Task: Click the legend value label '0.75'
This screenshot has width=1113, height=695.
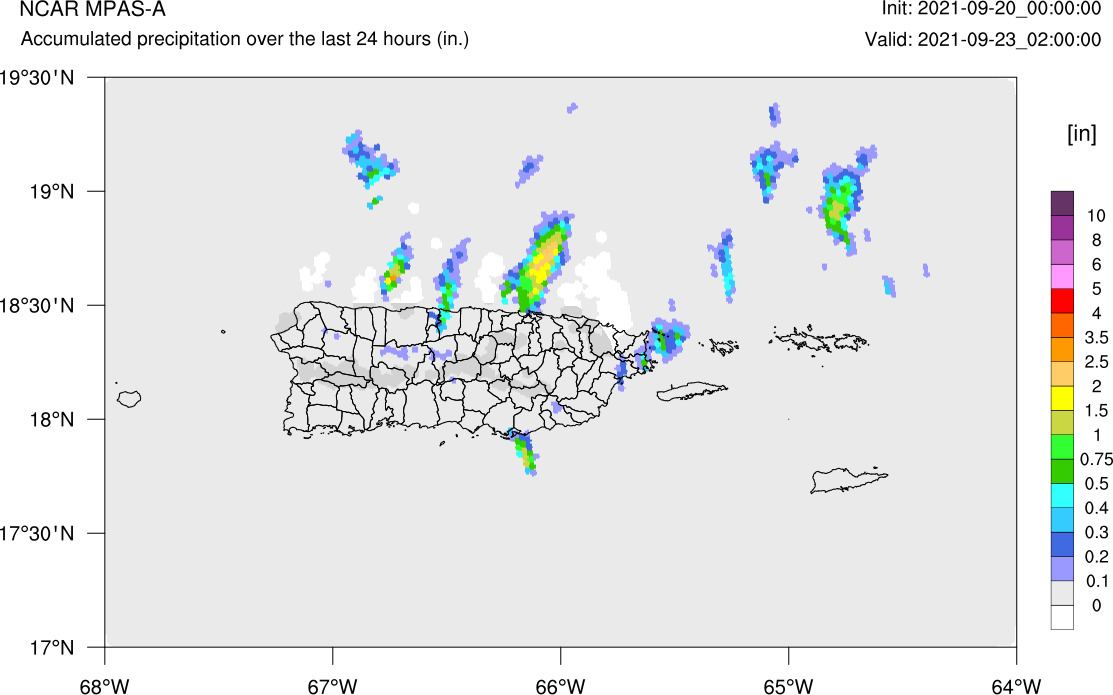Action: click(x=1096, y=459)
